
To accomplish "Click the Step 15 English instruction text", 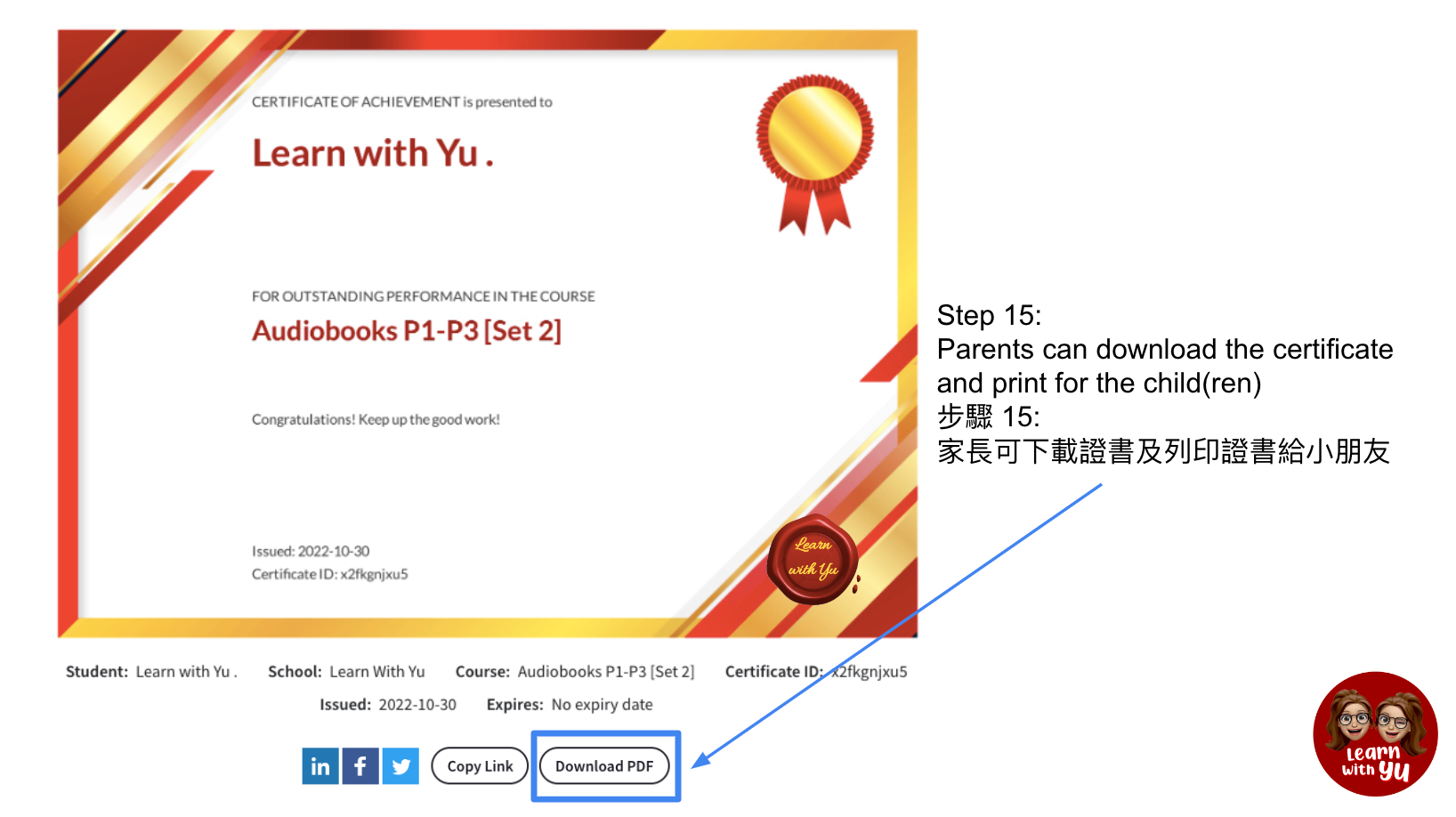I will 1165,349.
